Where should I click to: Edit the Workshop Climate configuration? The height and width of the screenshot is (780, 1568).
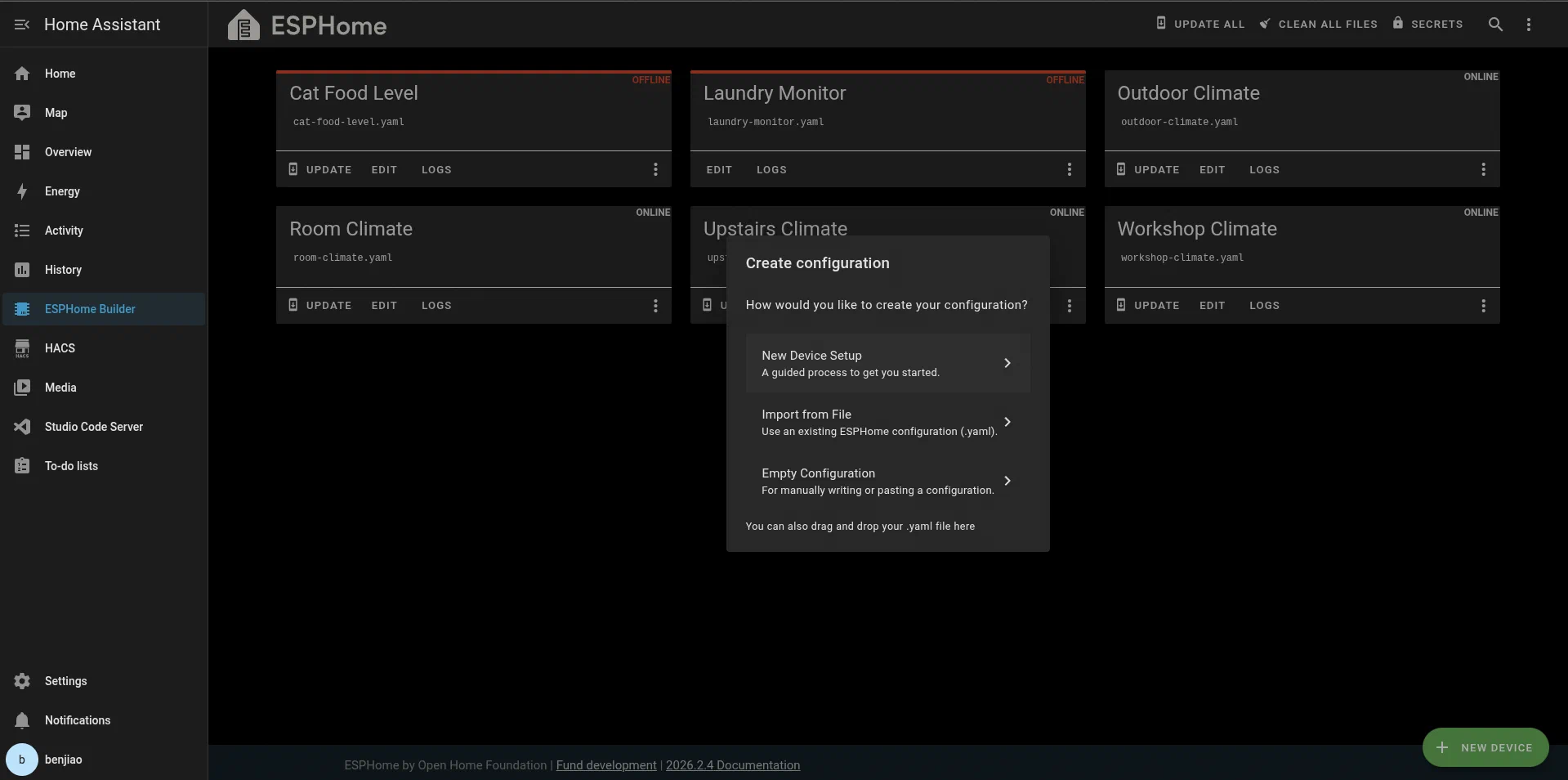[x=1212, y=305]
